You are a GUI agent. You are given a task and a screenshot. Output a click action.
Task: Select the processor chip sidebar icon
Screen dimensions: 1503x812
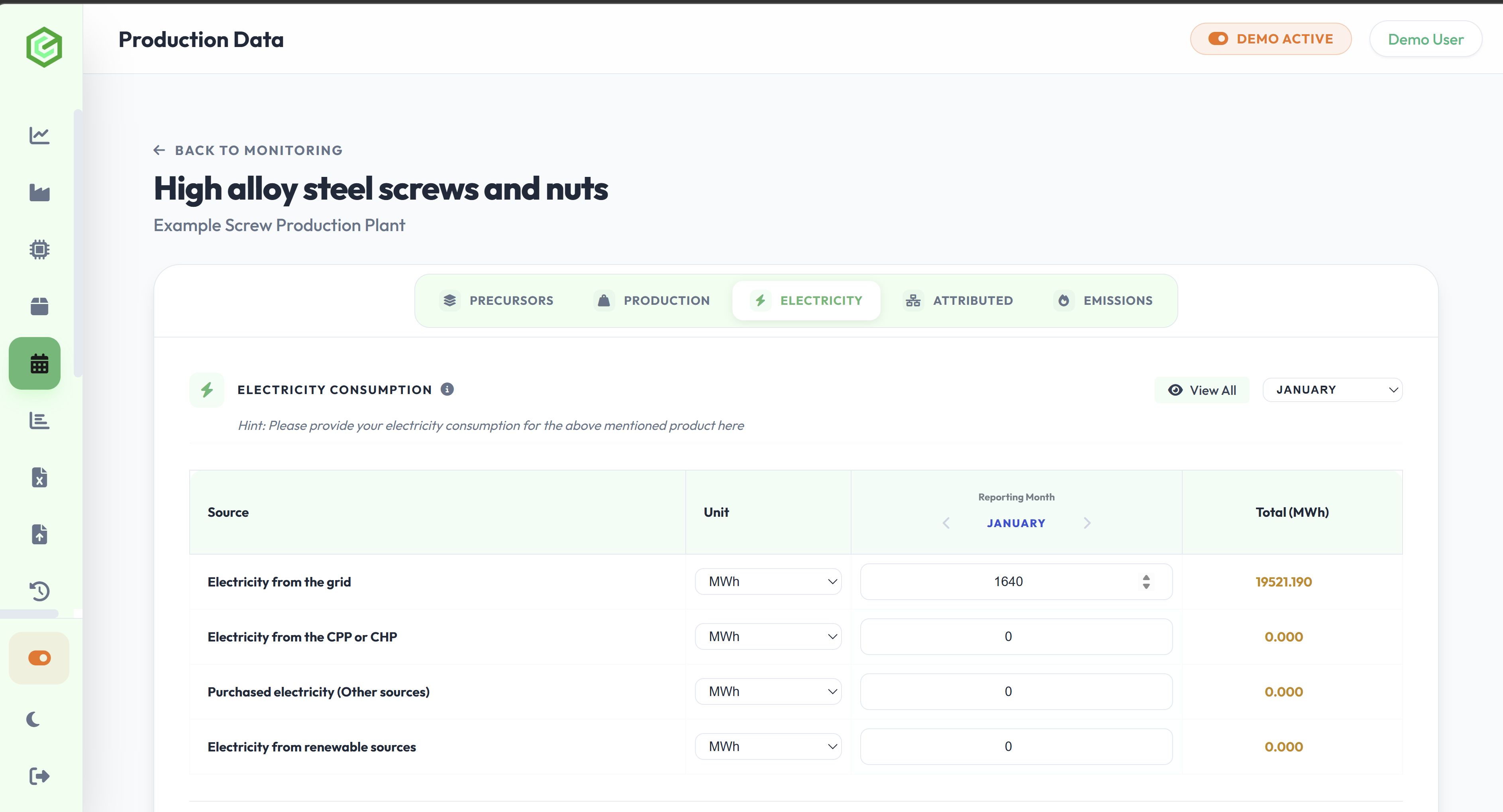click(x=39, y=250)
